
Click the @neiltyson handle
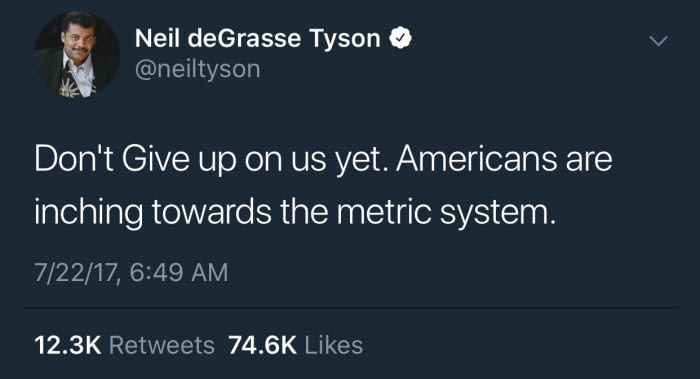[197, 70]
